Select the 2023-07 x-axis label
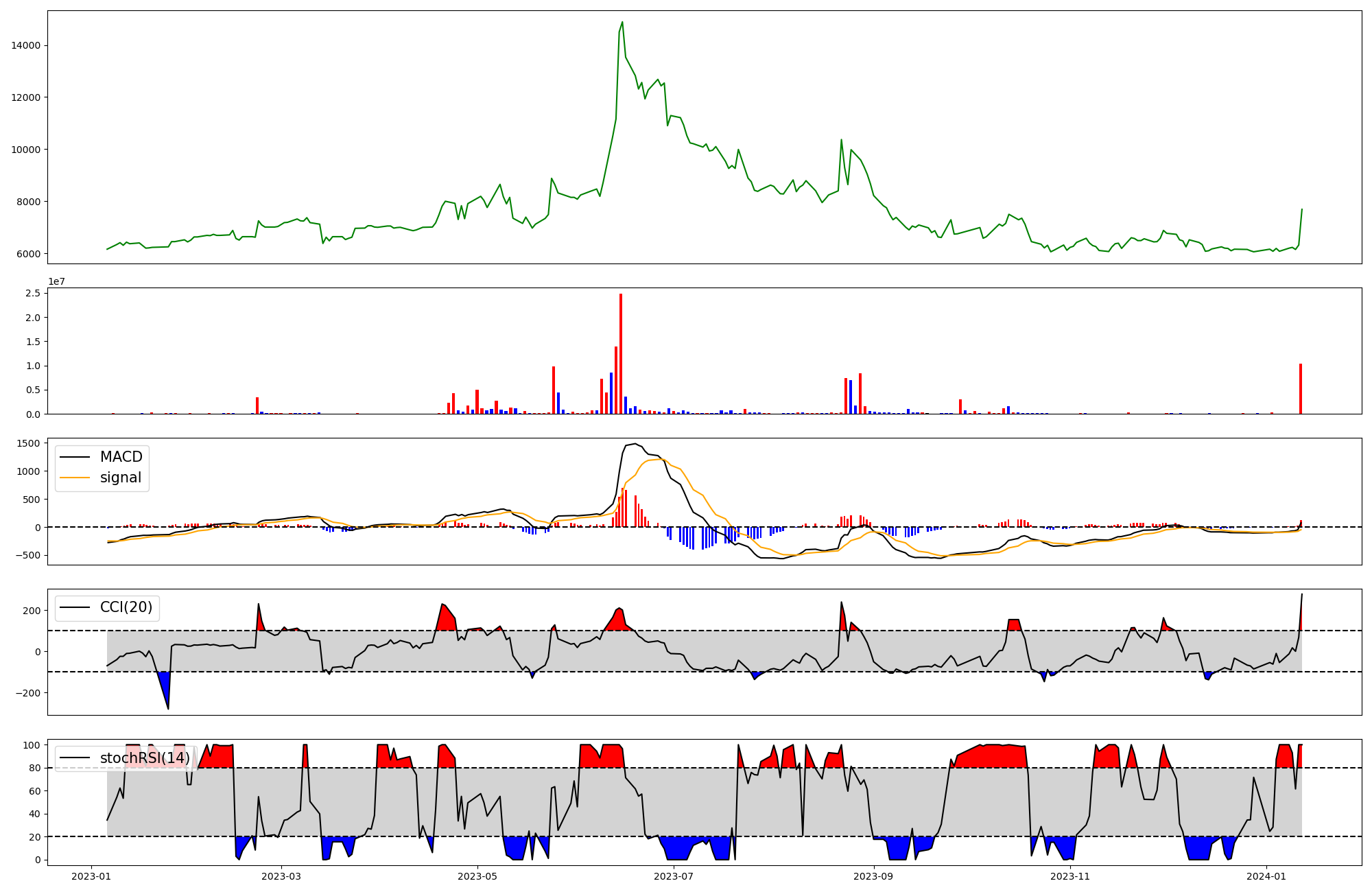The height and width of the screenshot is (892, 1372). click(674, 876)
